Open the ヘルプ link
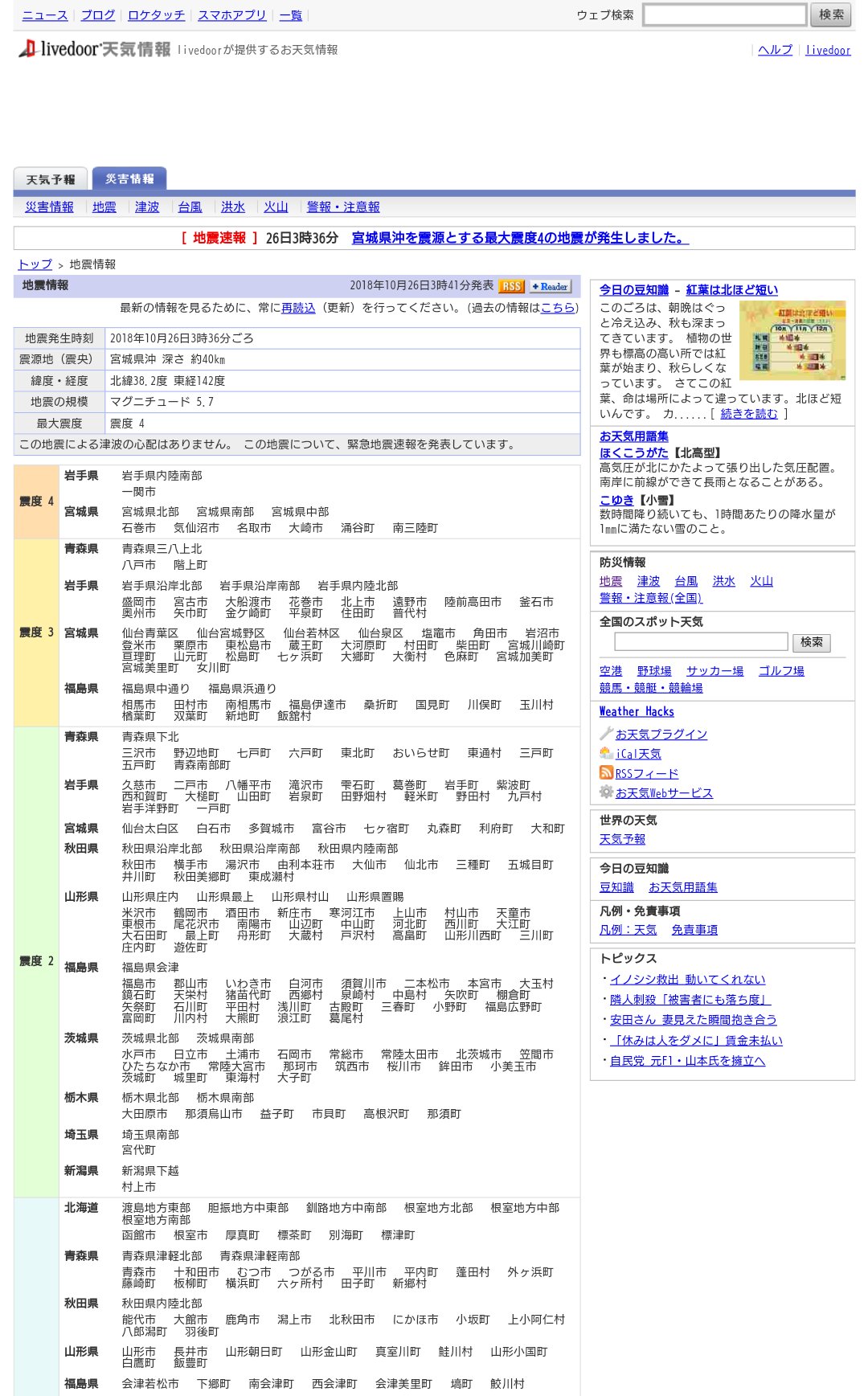The height and width of the screenshot is (1396, 868). tap(775, 50)
